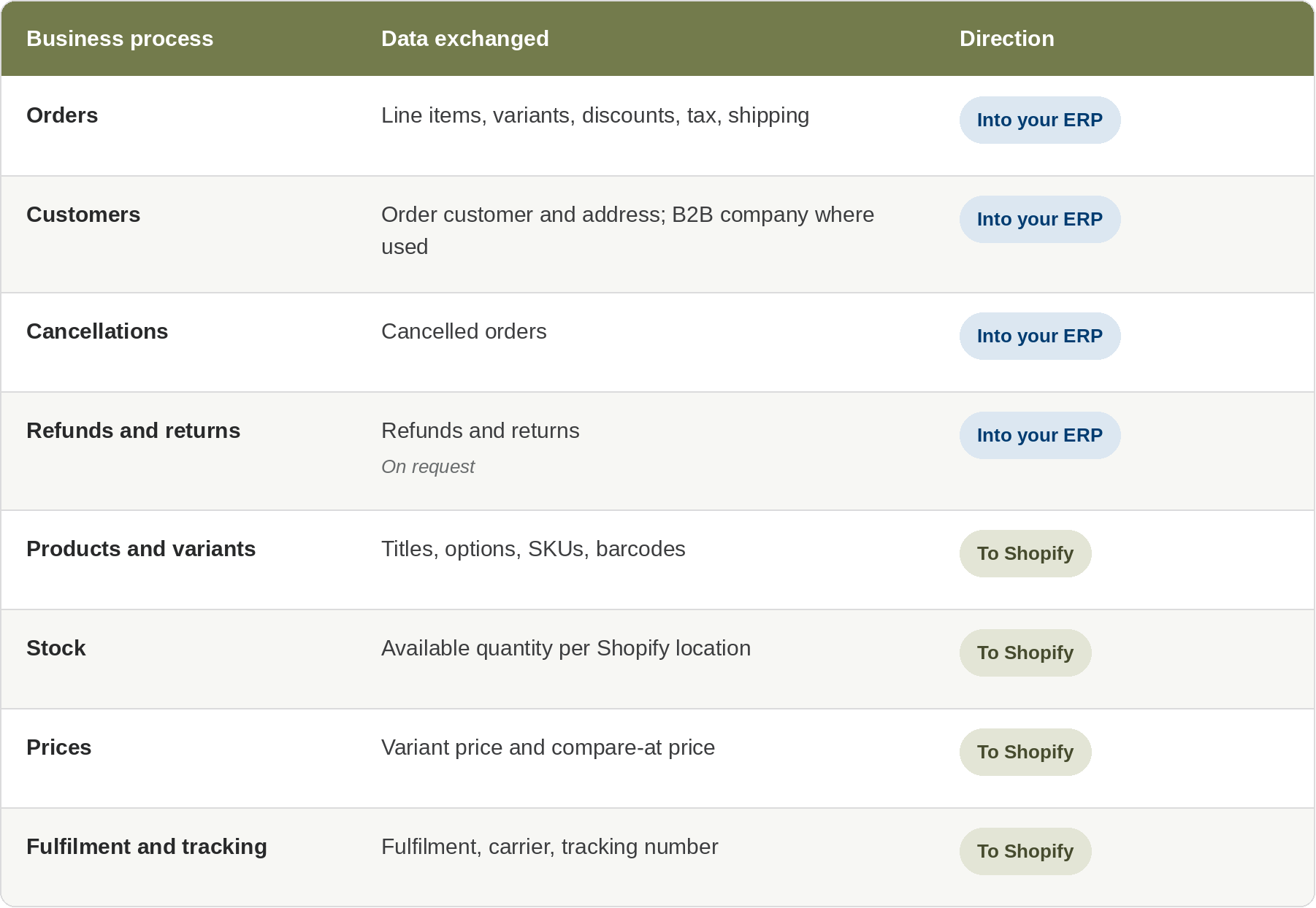Select the 'Stock' row label

[56, 648]
